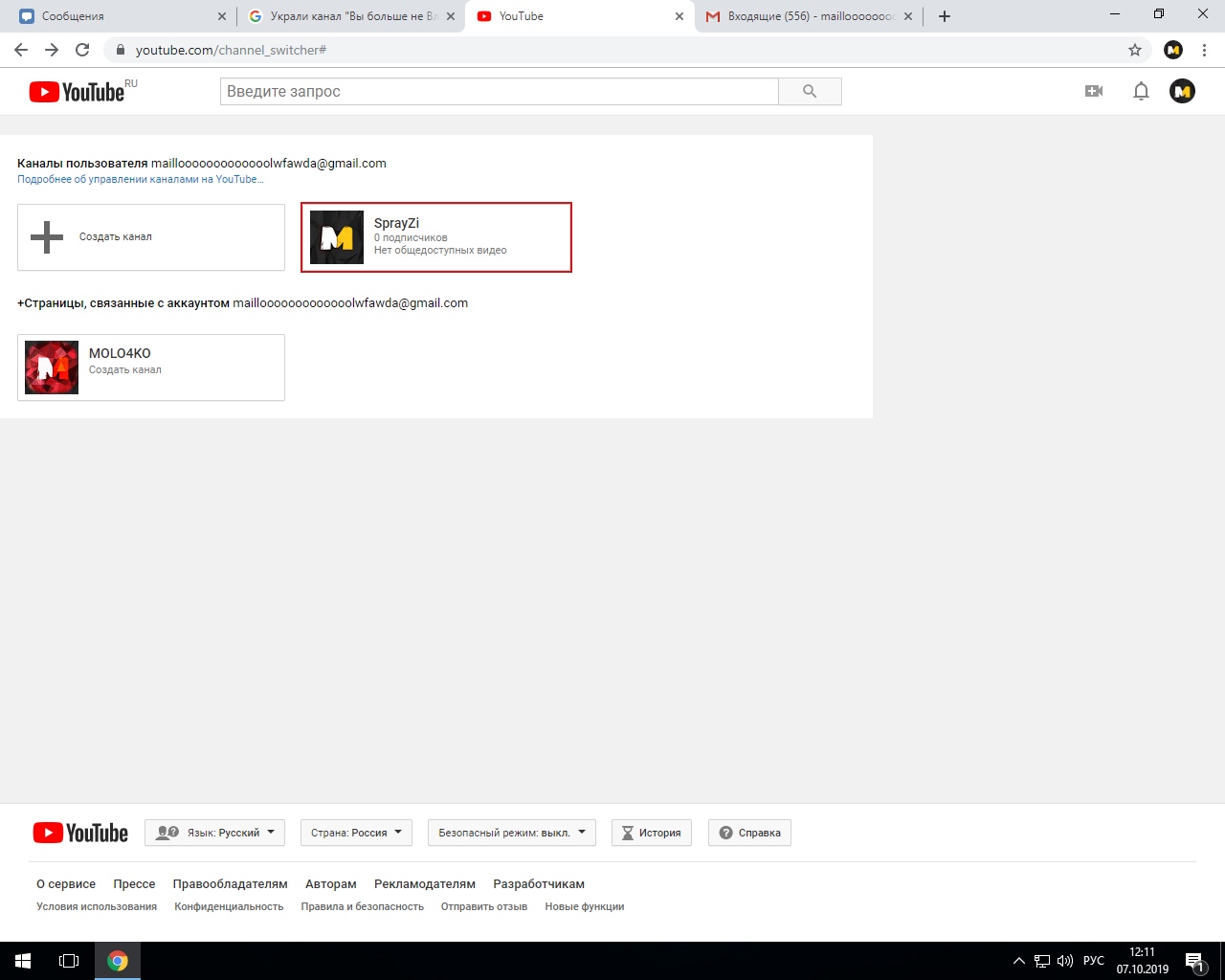Click the search magnifier button
Screen dimensions: 1225x980
click(x=810, y=92)
